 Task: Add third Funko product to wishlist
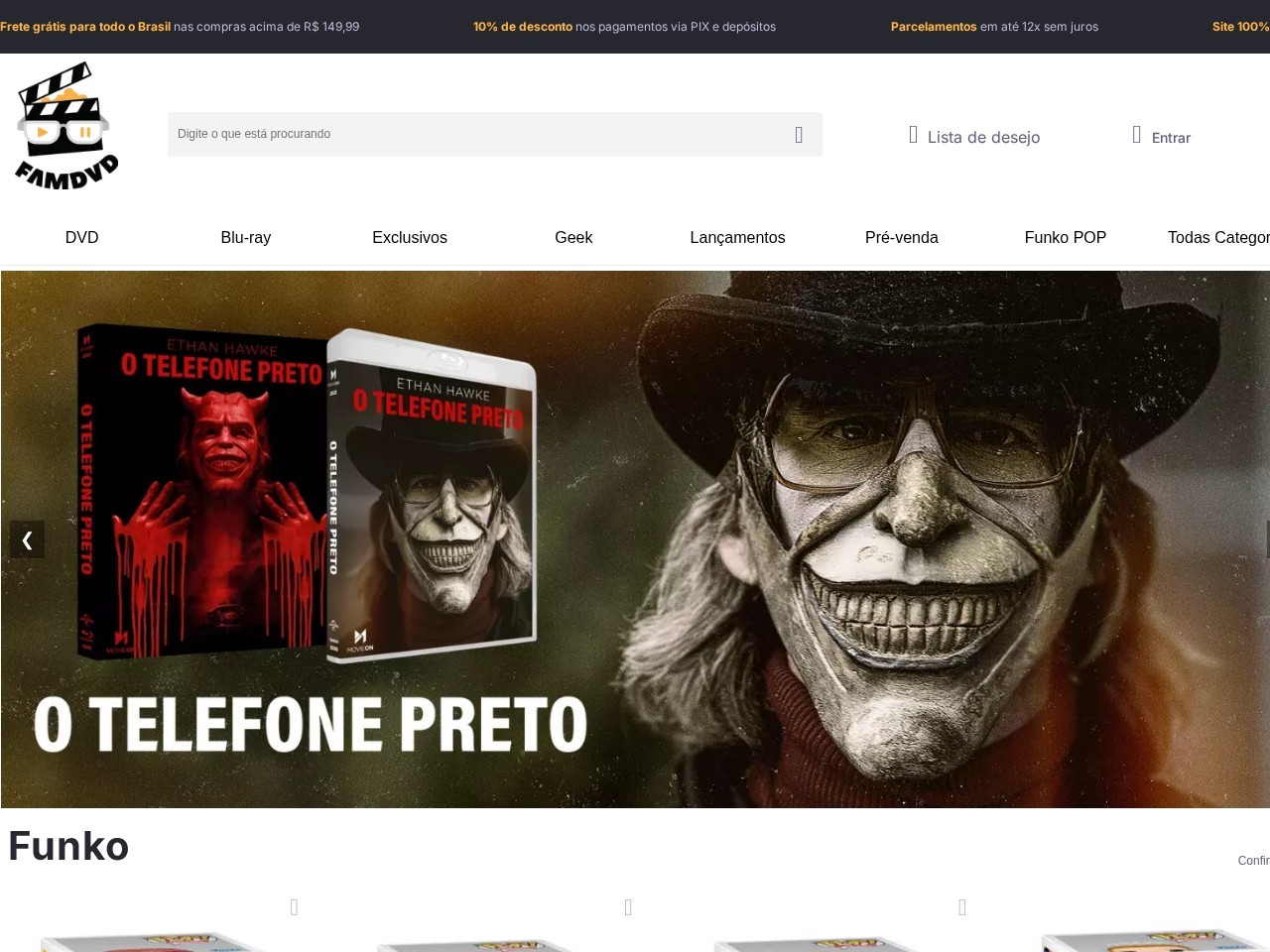point(962,907)
